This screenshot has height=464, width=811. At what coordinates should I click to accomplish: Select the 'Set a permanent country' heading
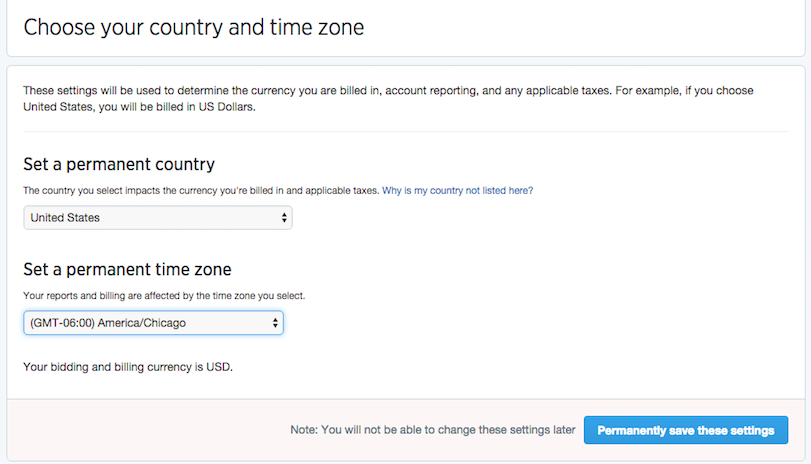tap(119, 164)
